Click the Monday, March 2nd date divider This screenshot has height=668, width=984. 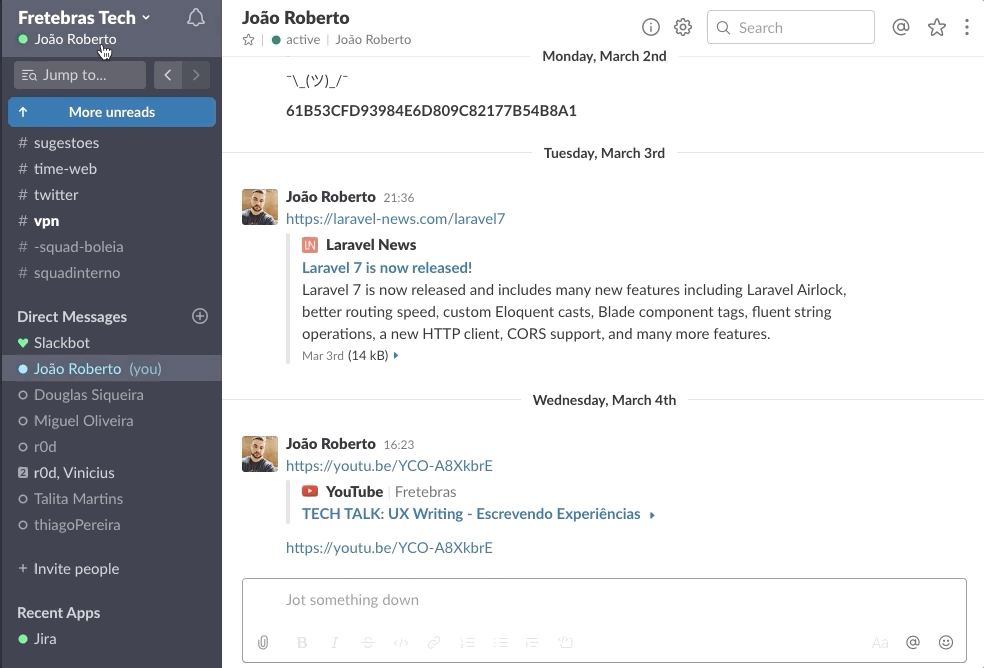(604, 57)
